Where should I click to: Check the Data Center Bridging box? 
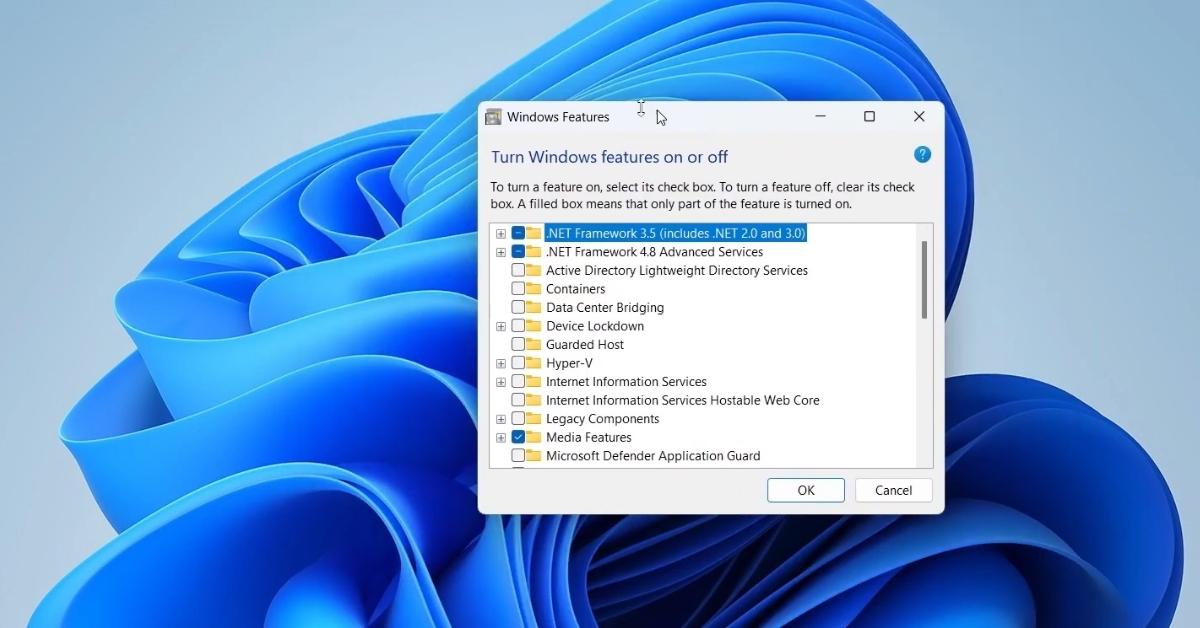pyautogui.click(x=518, y=307)
